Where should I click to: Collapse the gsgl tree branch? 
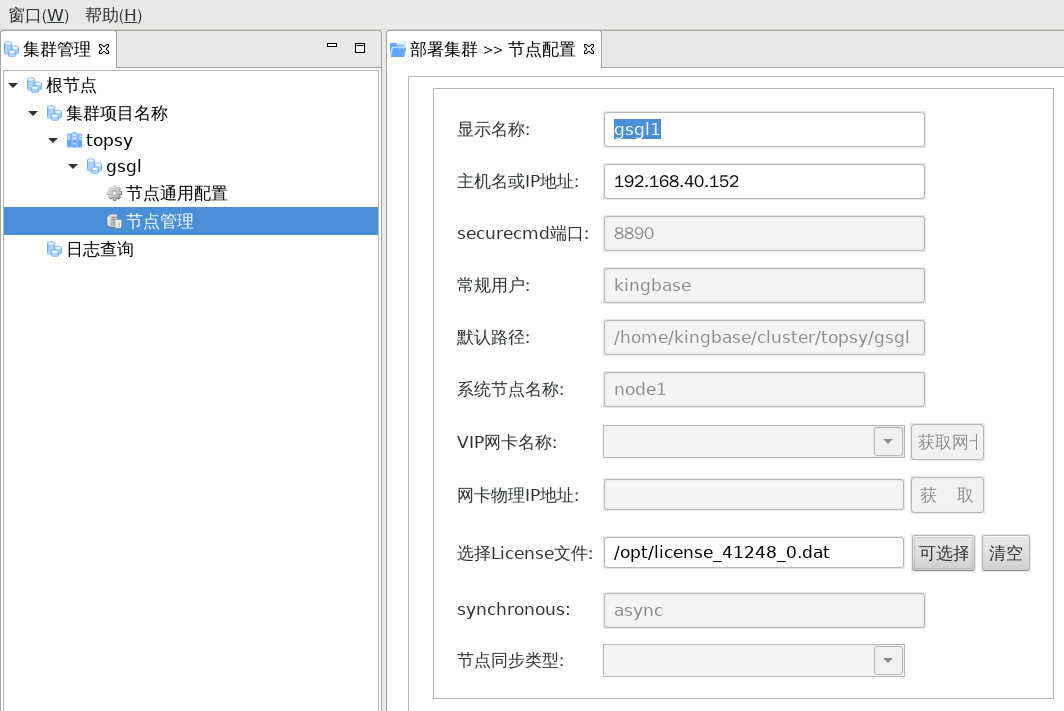click(73, 167)
